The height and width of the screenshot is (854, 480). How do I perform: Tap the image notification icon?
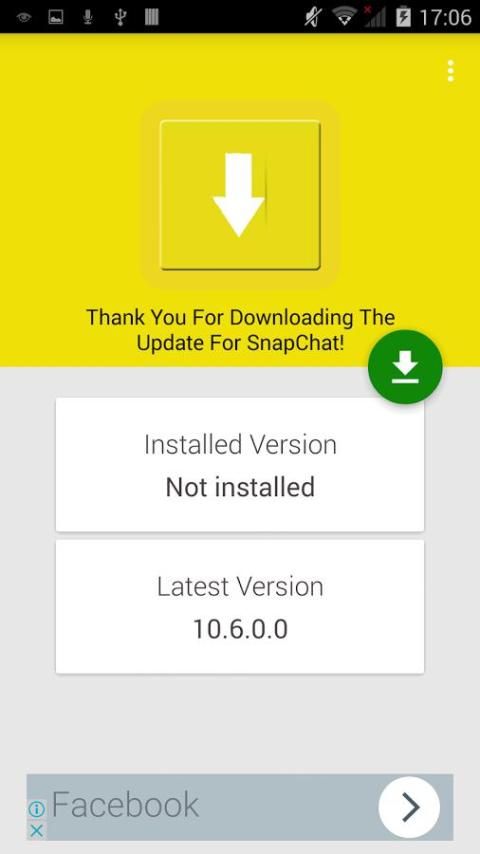coord(56,17)
